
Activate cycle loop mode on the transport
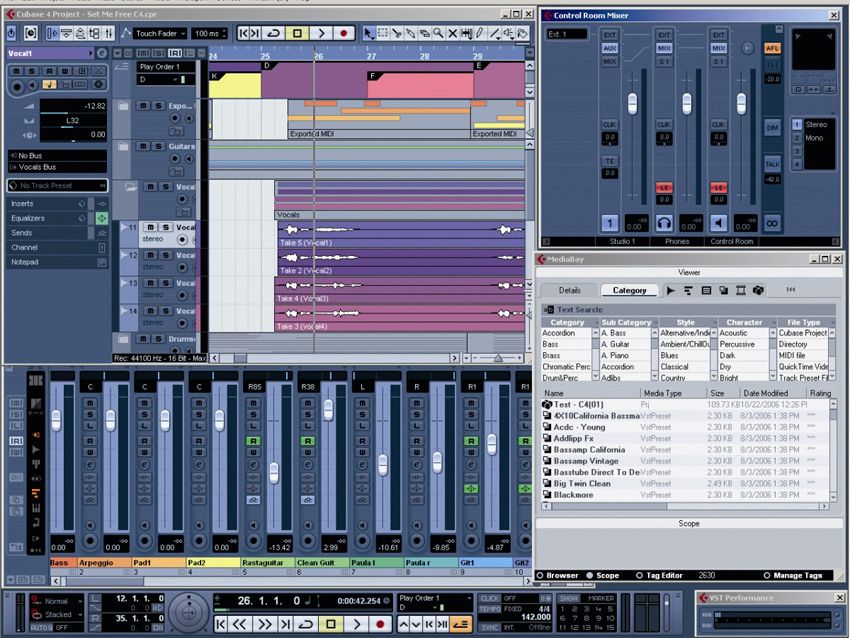point(305,623)
